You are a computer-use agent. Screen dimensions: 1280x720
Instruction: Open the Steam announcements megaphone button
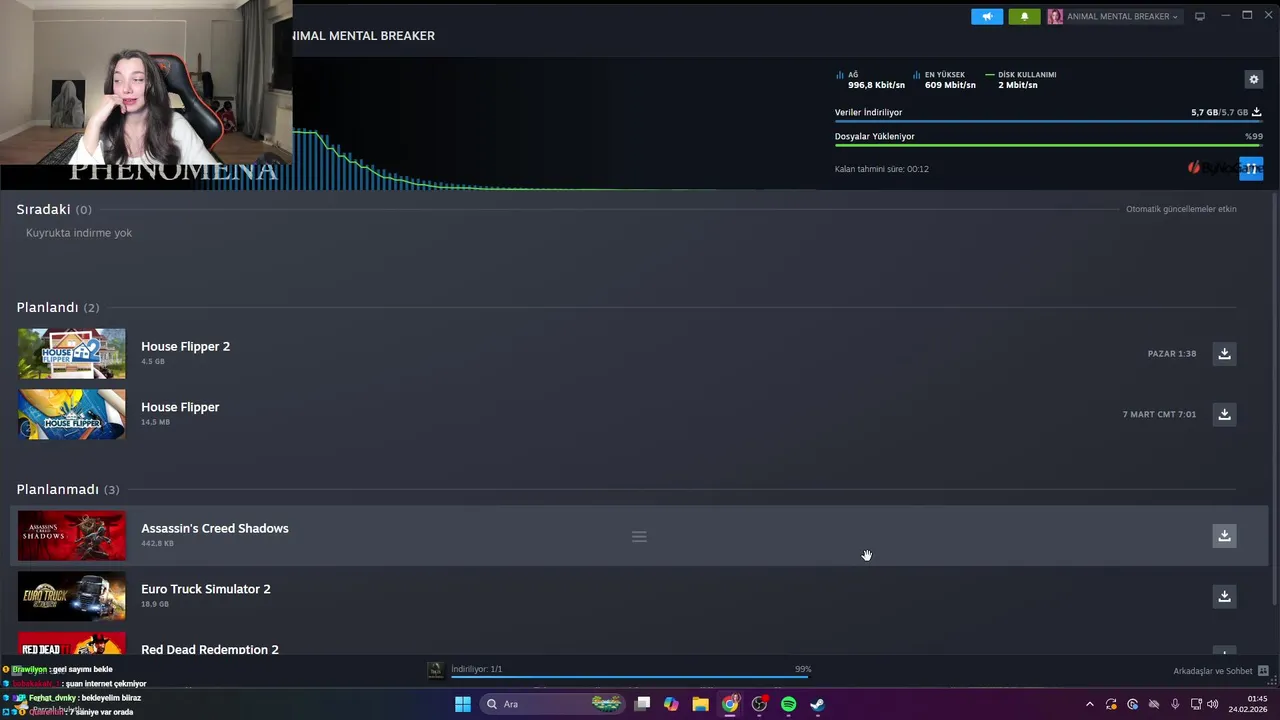click(987, 16)
